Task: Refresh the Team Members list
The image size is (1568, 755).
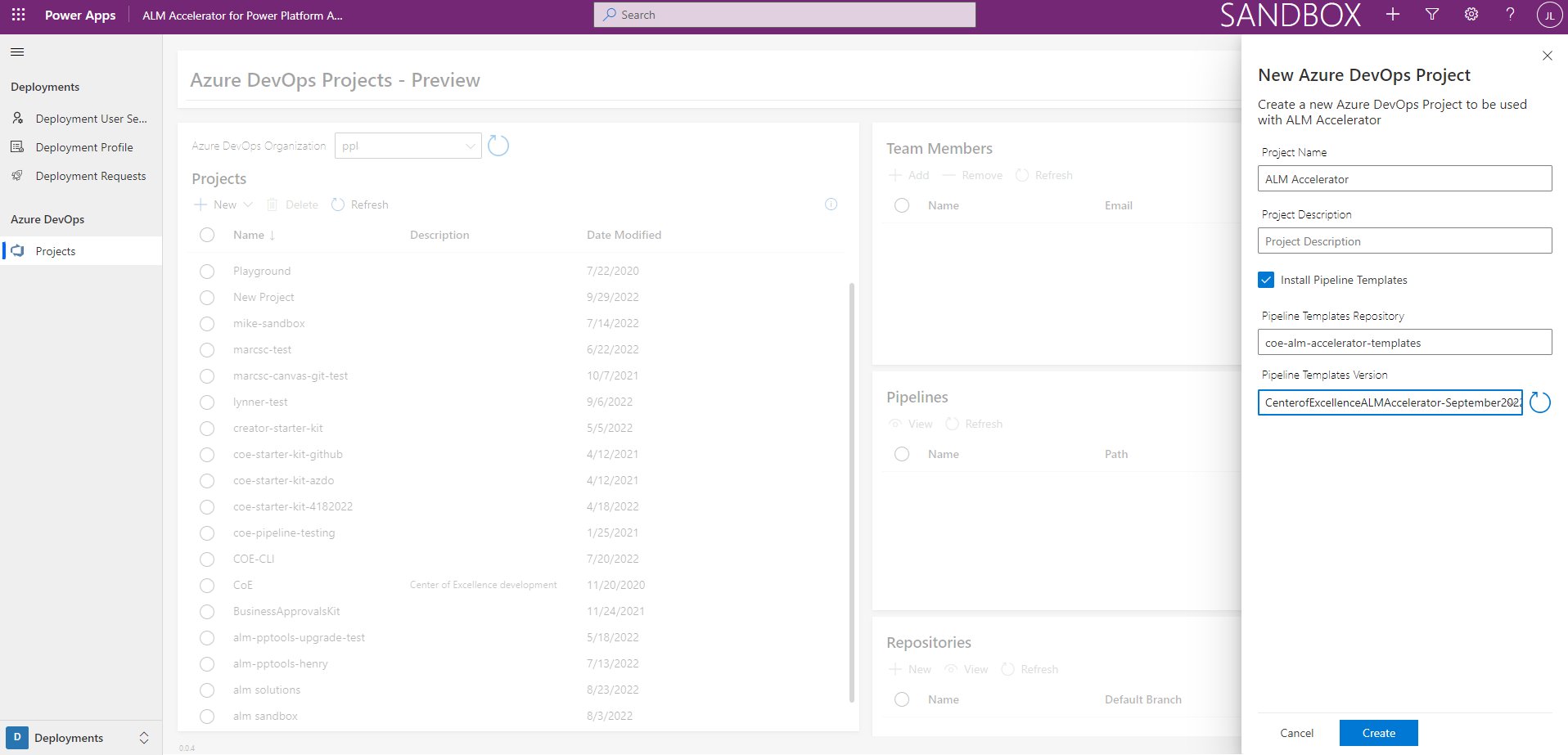Action: pos(1043,175)
